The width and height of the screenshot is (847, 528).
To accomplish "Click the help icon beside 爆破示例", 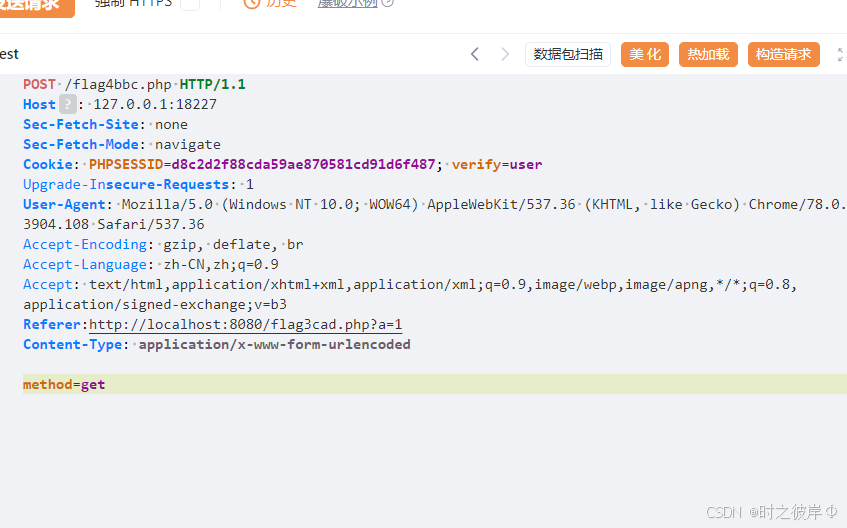I will (388, 4).
